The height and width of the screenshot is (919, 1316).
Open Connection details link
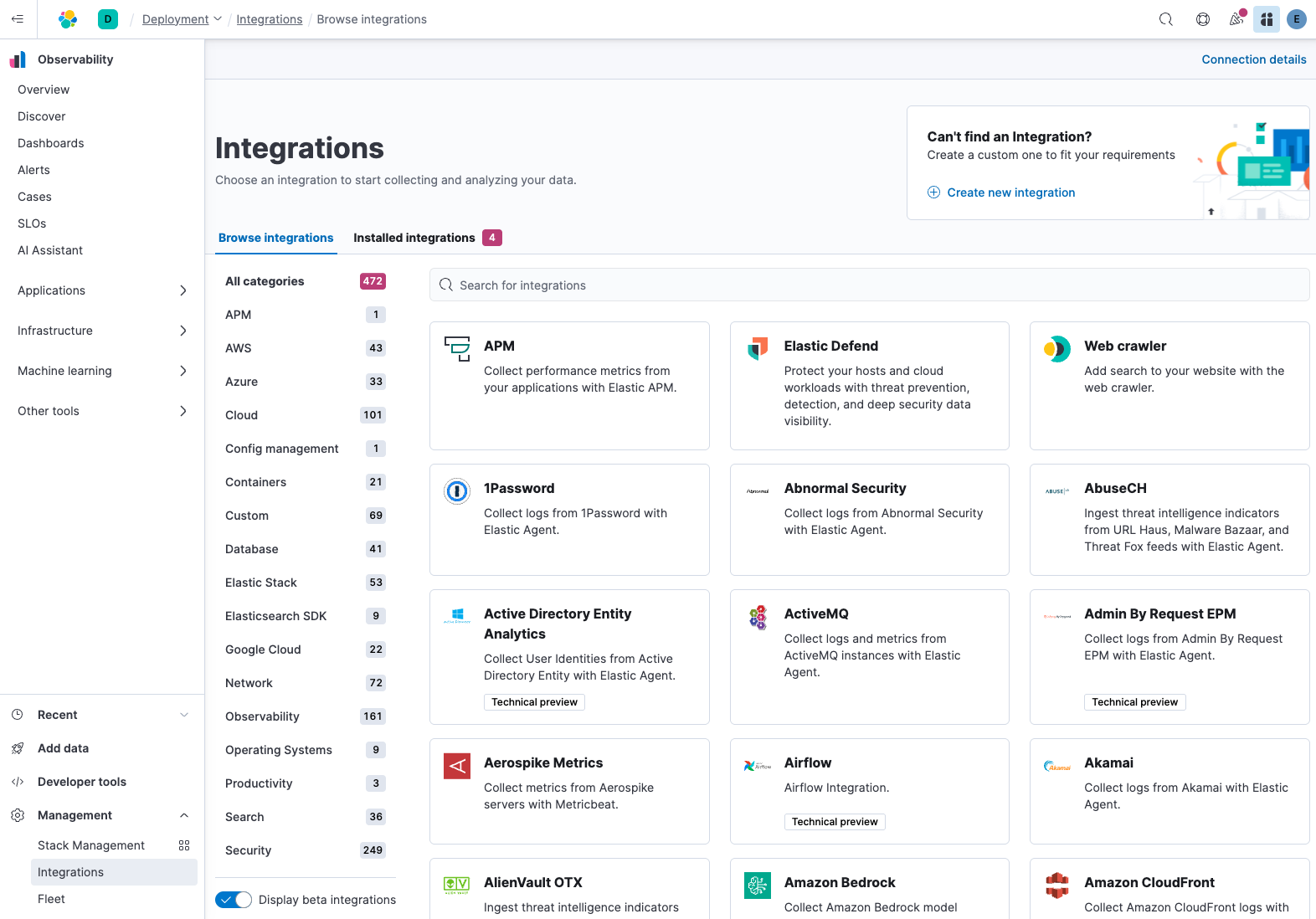(1254, 59)
